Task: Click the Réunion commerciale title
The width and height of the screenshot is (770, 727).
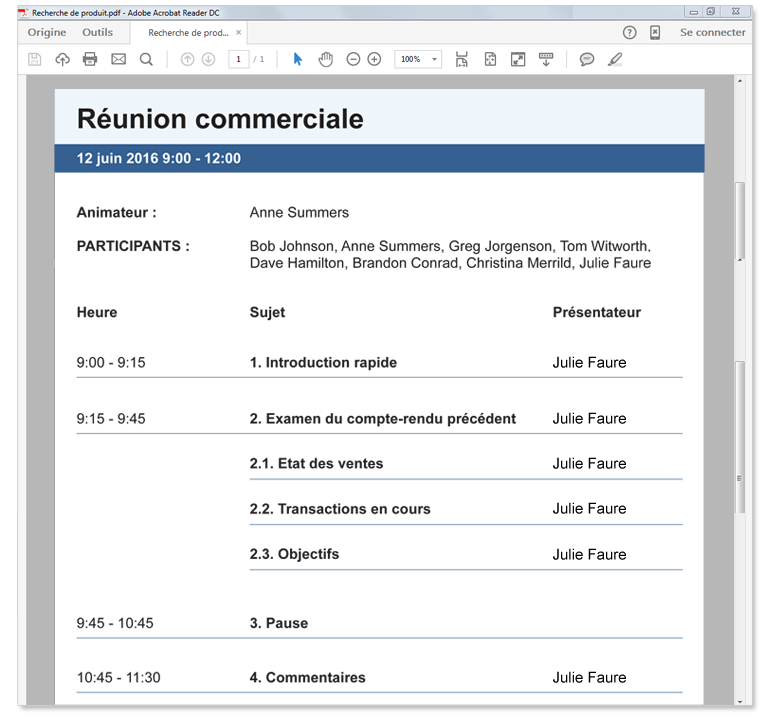Action: point(220,119)
